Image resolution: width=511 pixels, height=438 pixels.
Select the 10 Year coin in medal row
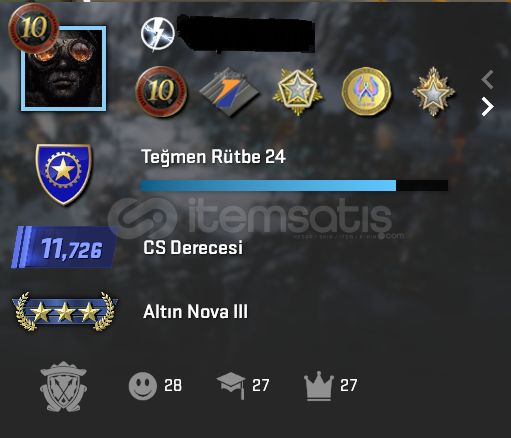pos(161,92)
